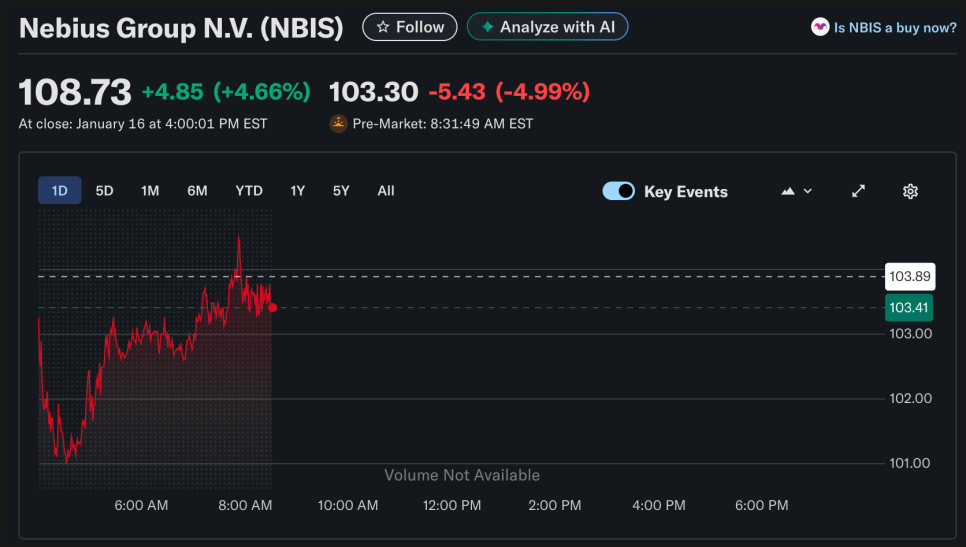
Task: Toggle the Key Events switch
Action: coord(618,191)
